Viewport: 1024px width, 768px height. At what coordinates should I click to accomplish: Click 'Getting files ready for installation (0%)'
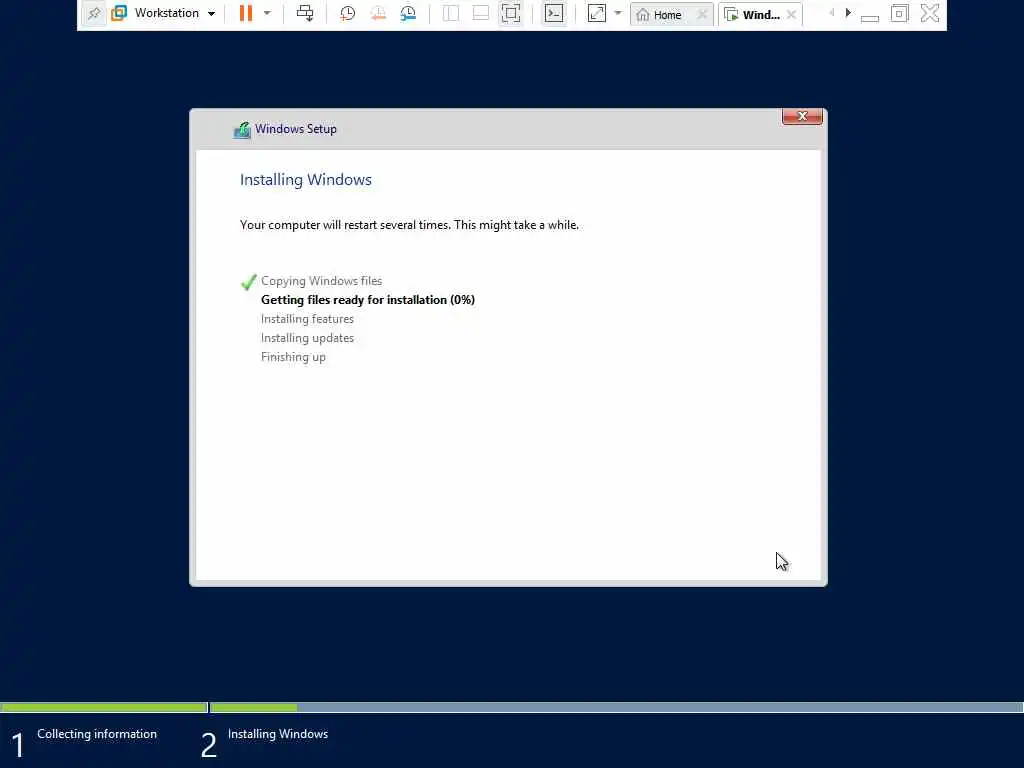[x=368, y=300]
